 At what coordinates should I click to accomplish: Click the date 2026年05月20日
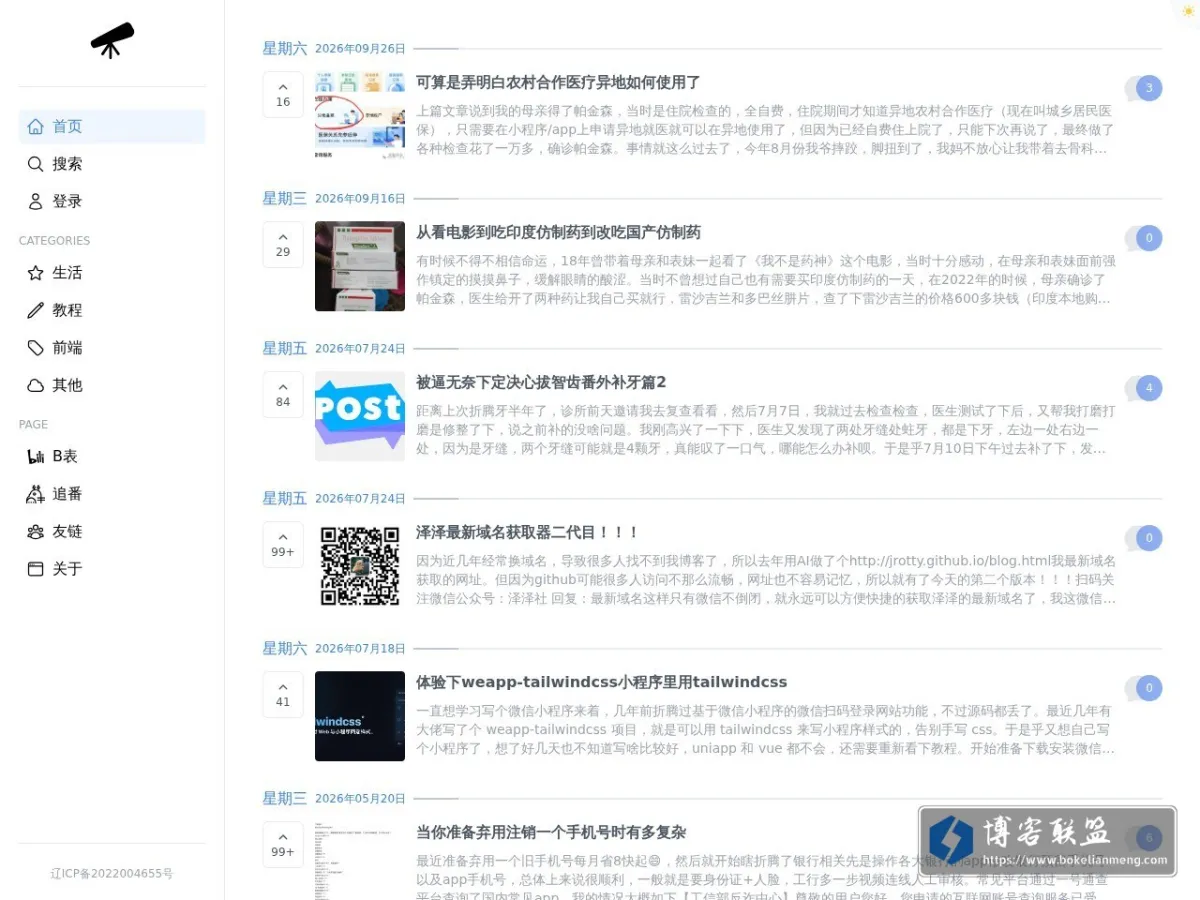tap(360, 798)
